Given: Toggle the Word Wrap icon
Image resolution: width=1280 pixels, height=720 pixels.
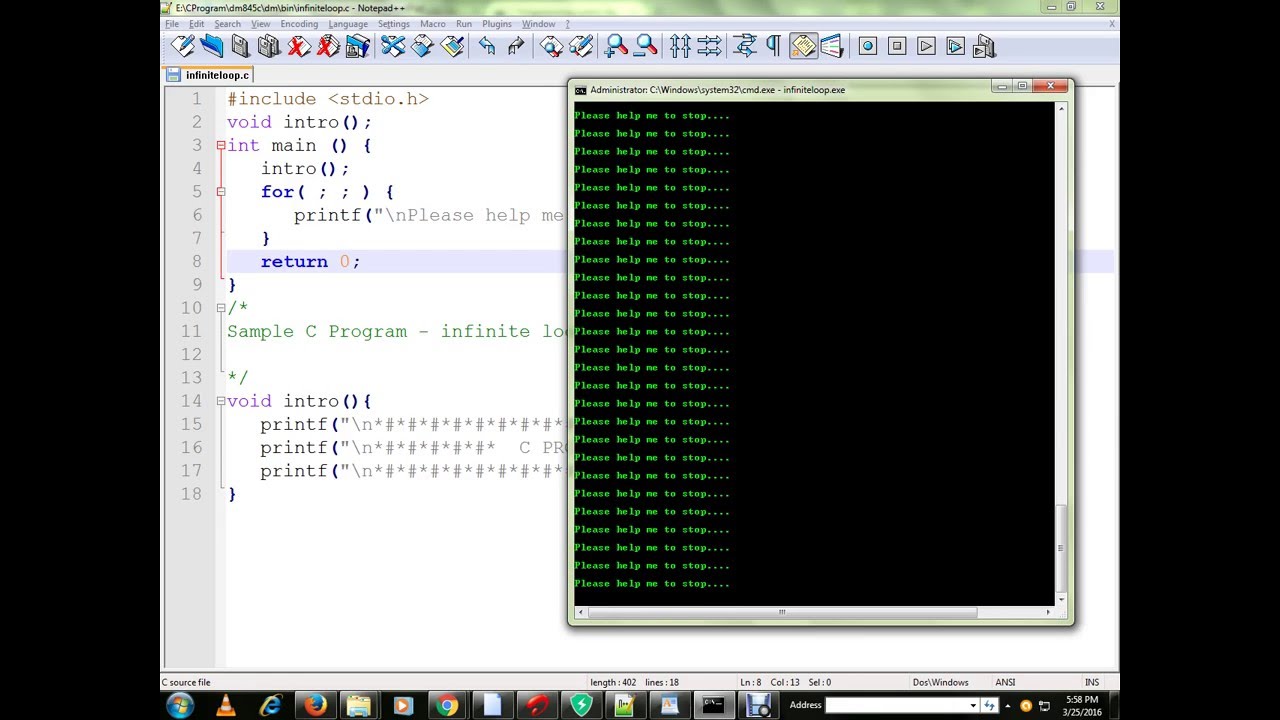Looking at the screenshot, I should click(x=744, y=46).
